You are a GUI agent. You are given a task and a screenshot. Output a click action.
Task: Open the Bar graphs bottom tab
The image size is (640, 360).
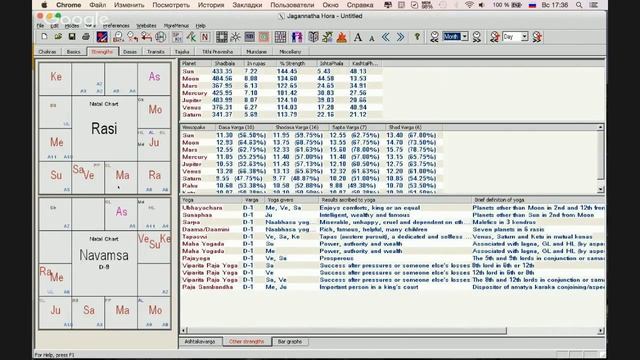click(290, 342)
